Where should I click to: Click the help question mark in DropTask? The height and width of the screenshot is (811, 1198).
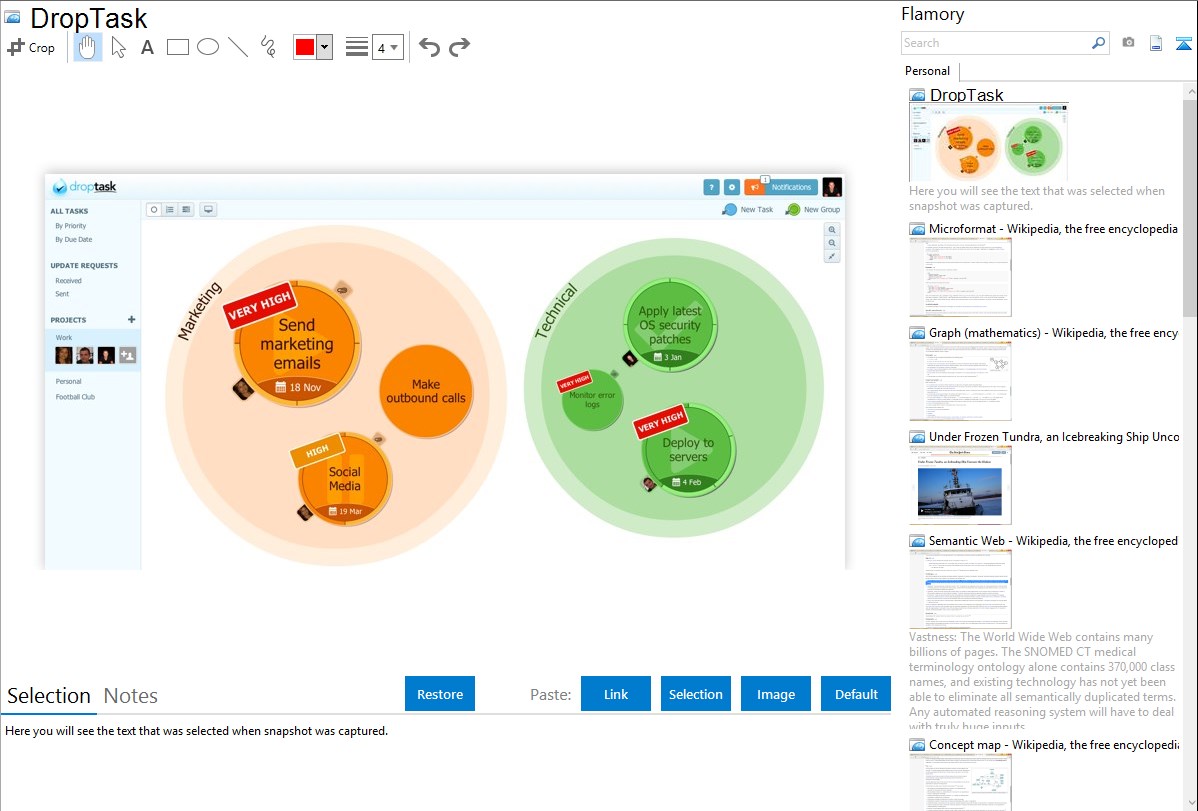(711, 187)
